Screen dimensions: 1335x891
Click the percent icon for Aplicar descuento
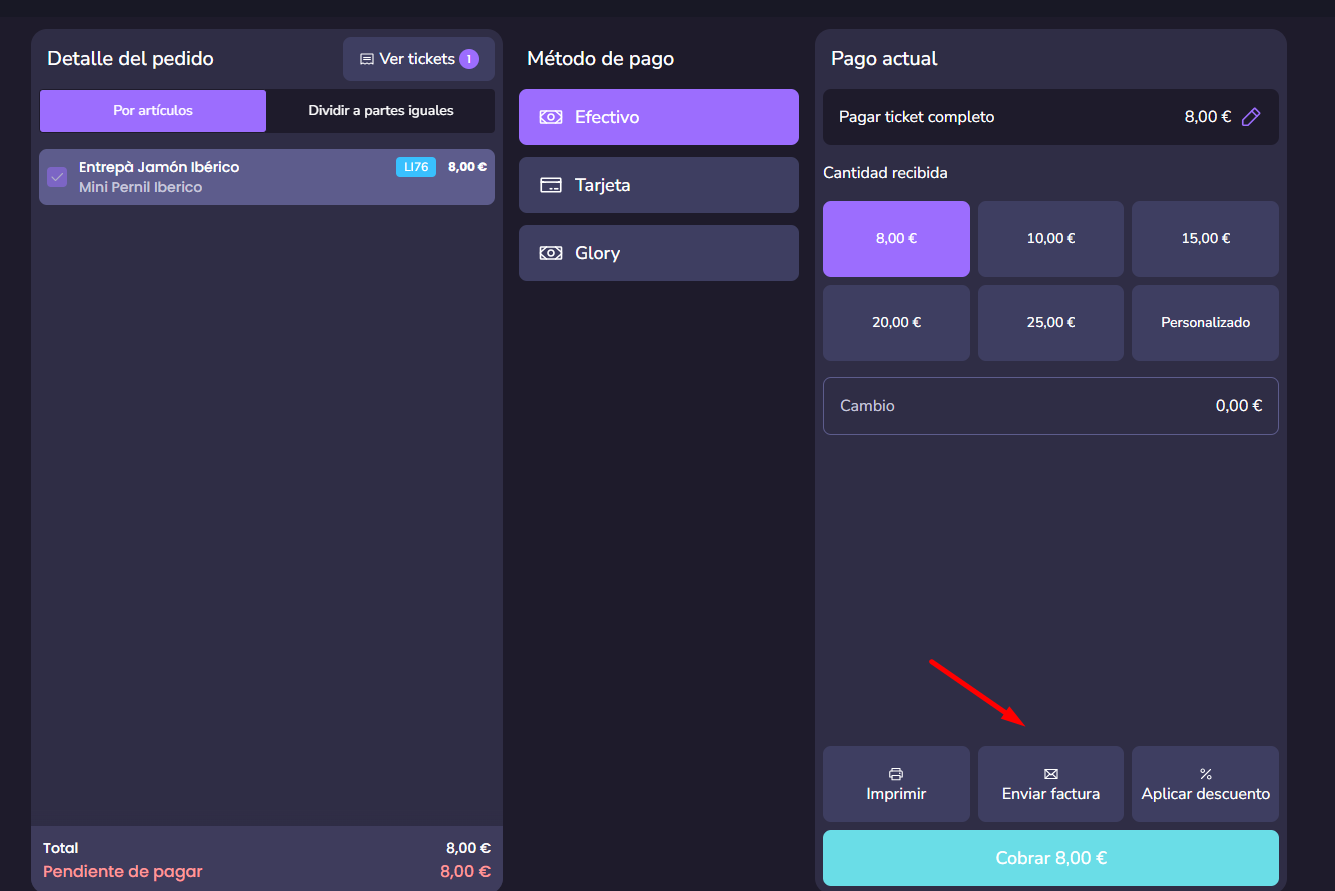[x=1205, y=774]
